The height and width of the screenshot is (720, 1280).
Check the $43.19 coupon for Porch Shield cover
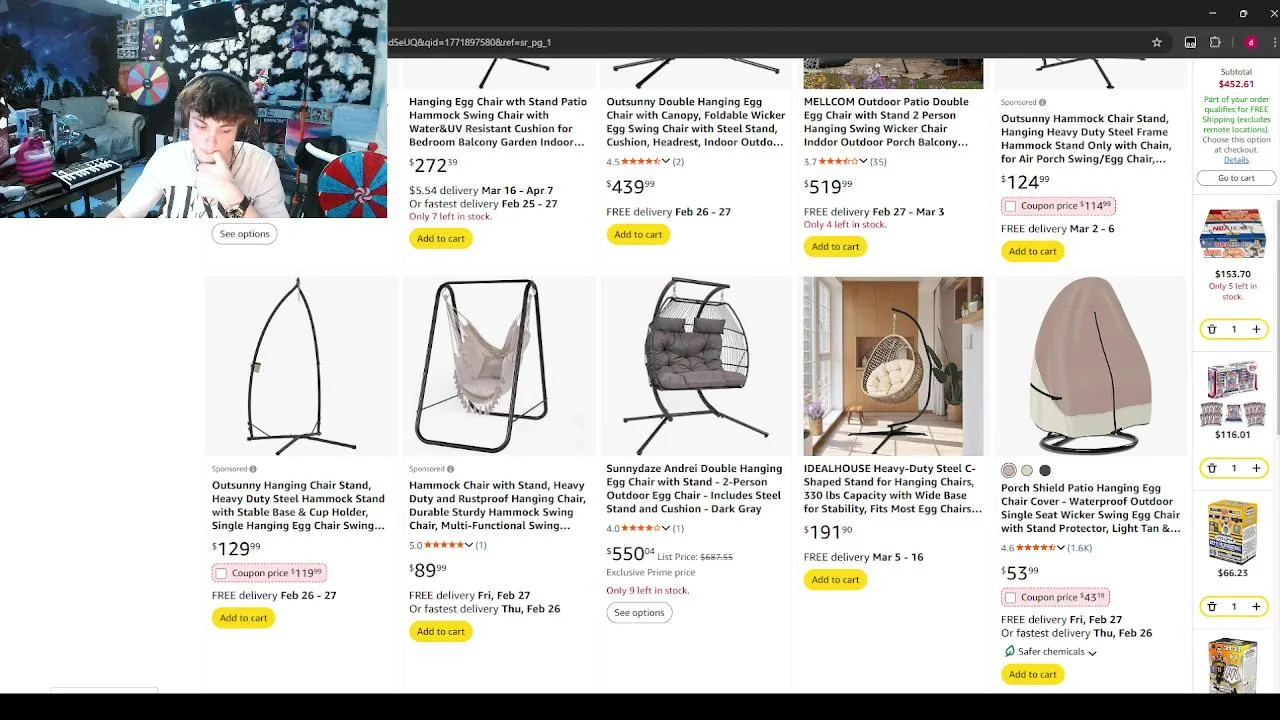1010,597
